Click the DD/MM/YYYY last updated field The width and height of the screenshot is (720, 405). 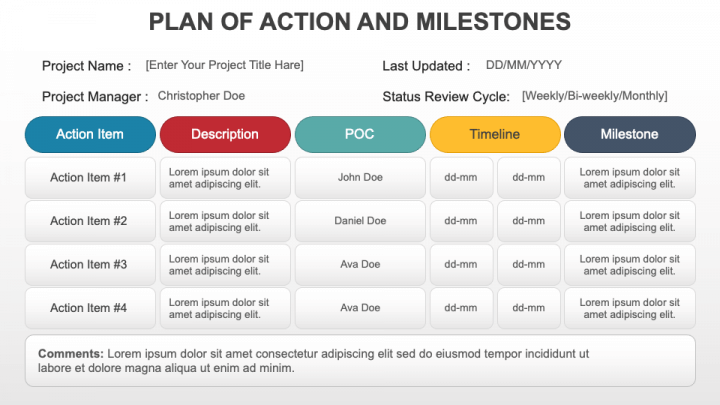coord(524,65)
